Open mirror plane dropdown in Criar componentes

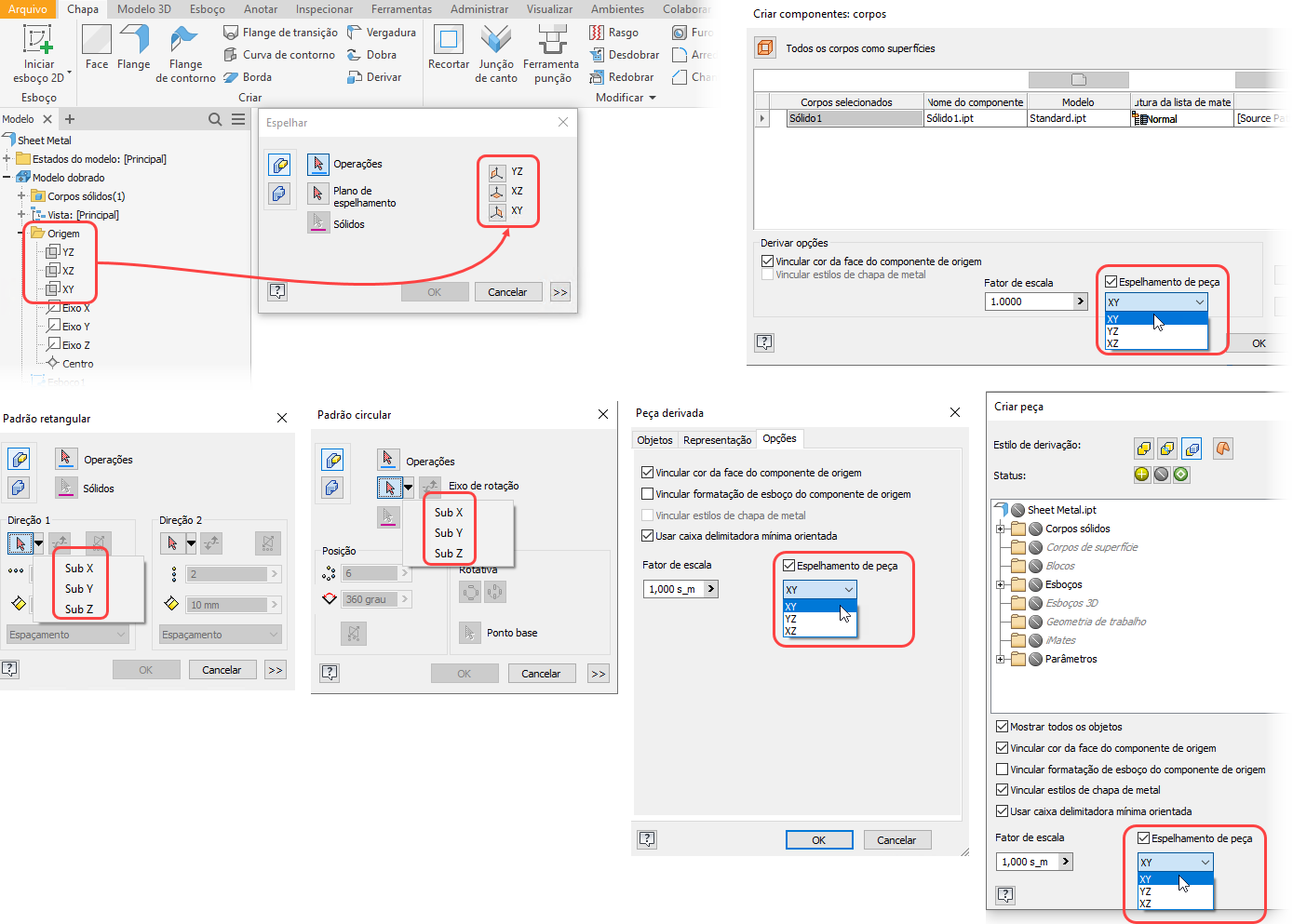pos(1156,302)
